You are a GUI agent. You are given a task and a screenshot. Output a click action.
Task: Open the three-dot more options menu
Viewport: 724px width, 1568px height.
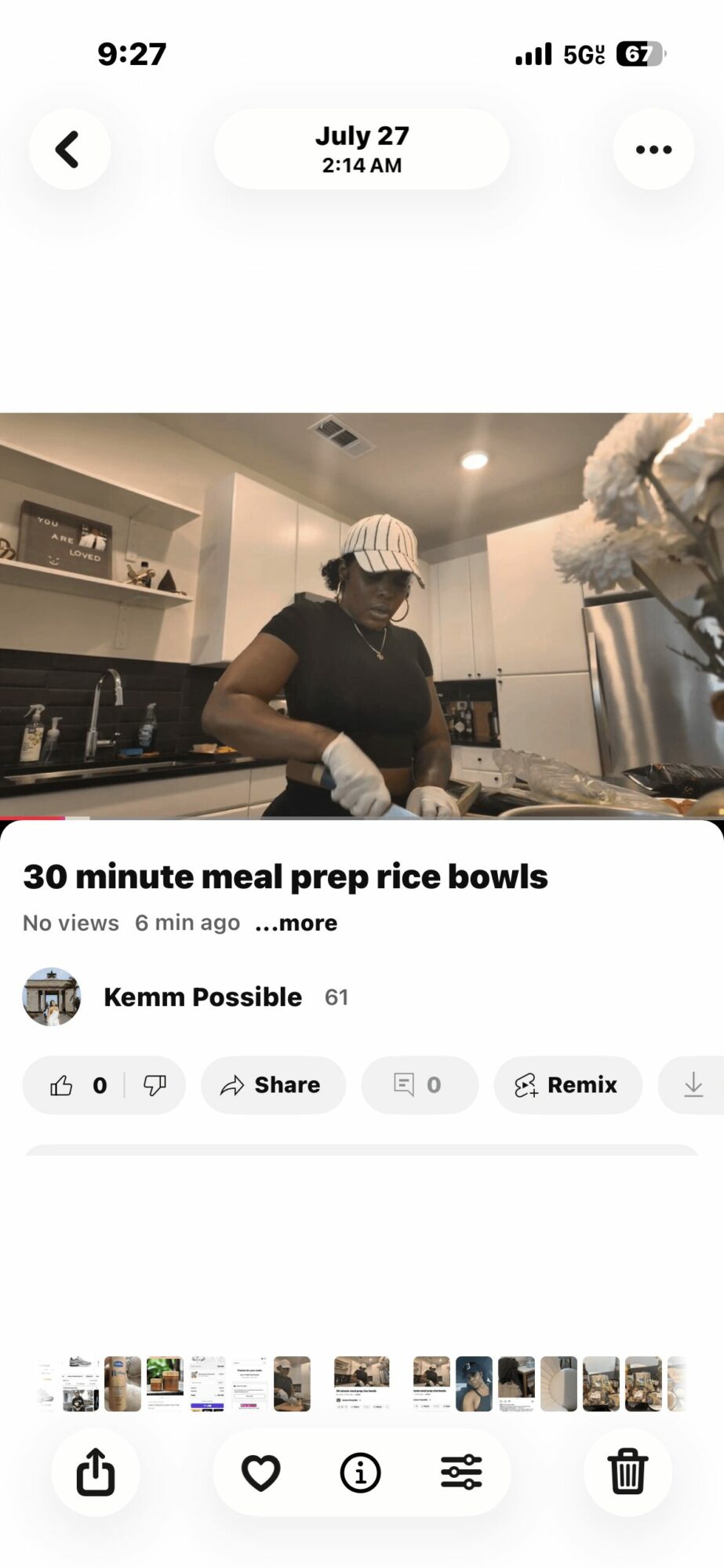[x=653, y=149]
